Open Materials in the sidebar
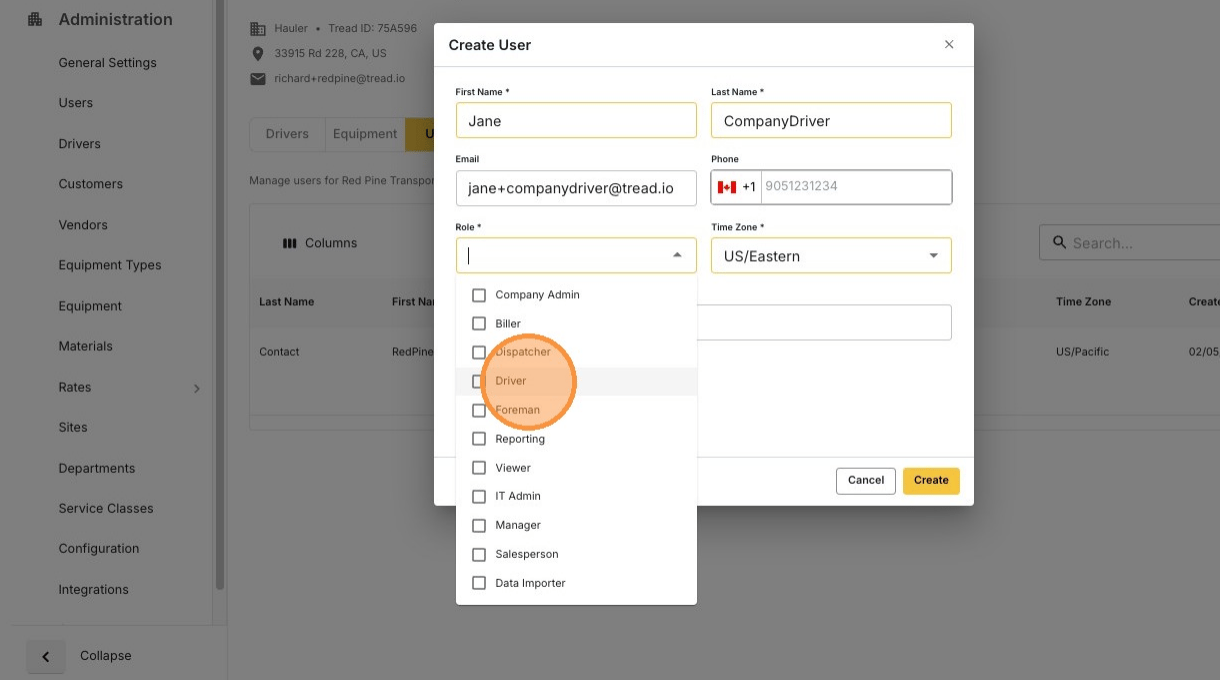The image size is (1220, 680). [86, 346]
